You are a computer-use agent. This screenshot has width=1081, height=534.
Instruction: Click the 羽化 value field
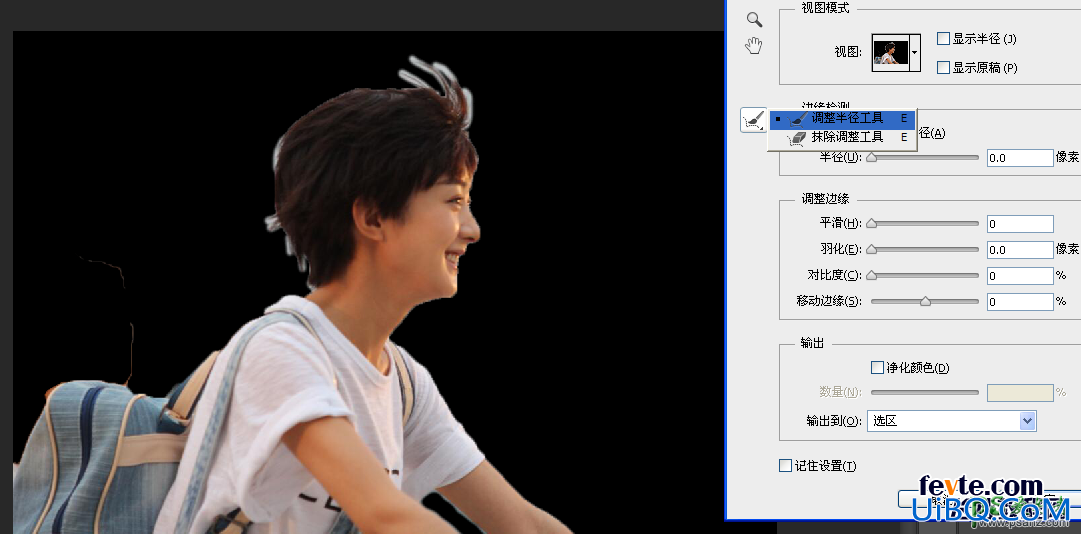[1020, 249]
